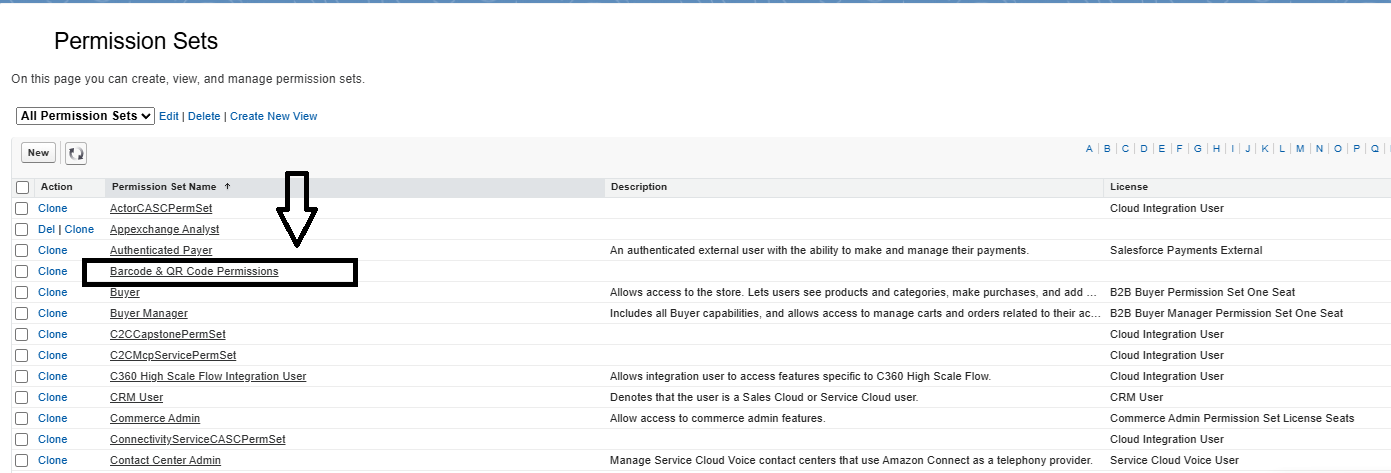
Task: Filter list by letter O
Action: (1338, 149)
